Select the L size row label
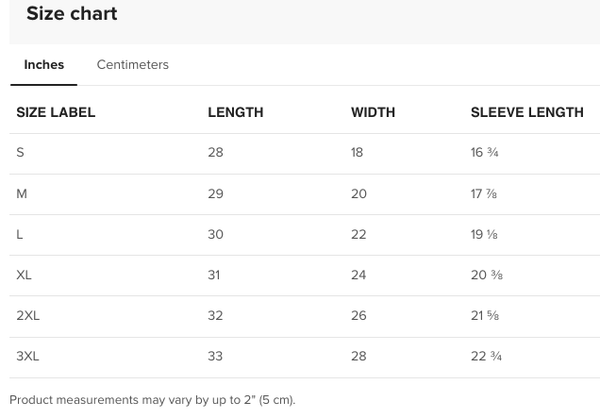 20,234
